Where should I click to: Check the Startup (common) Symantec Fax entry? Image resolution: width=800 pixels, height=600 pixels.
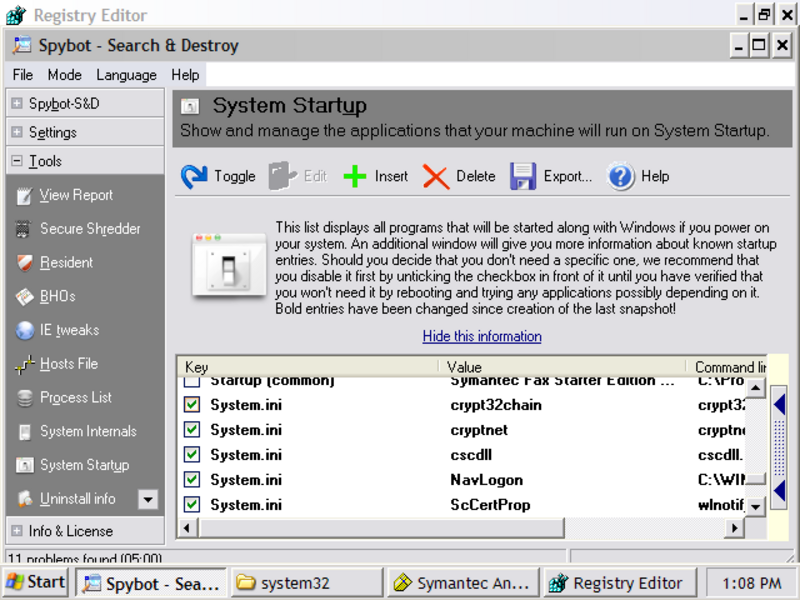tap(192, 382)
